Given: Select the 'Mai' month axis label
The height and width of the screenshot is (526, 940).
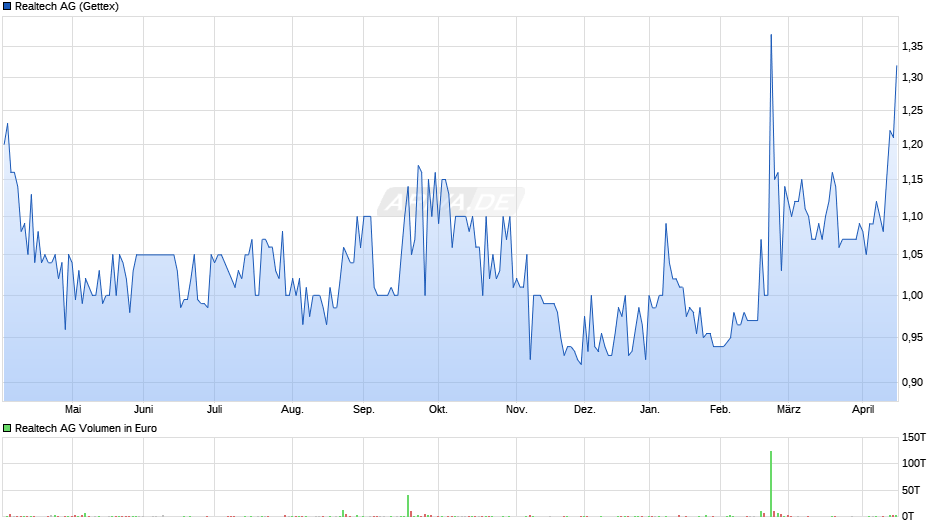Looking at the screenshot, I should [x=73, y=409].
